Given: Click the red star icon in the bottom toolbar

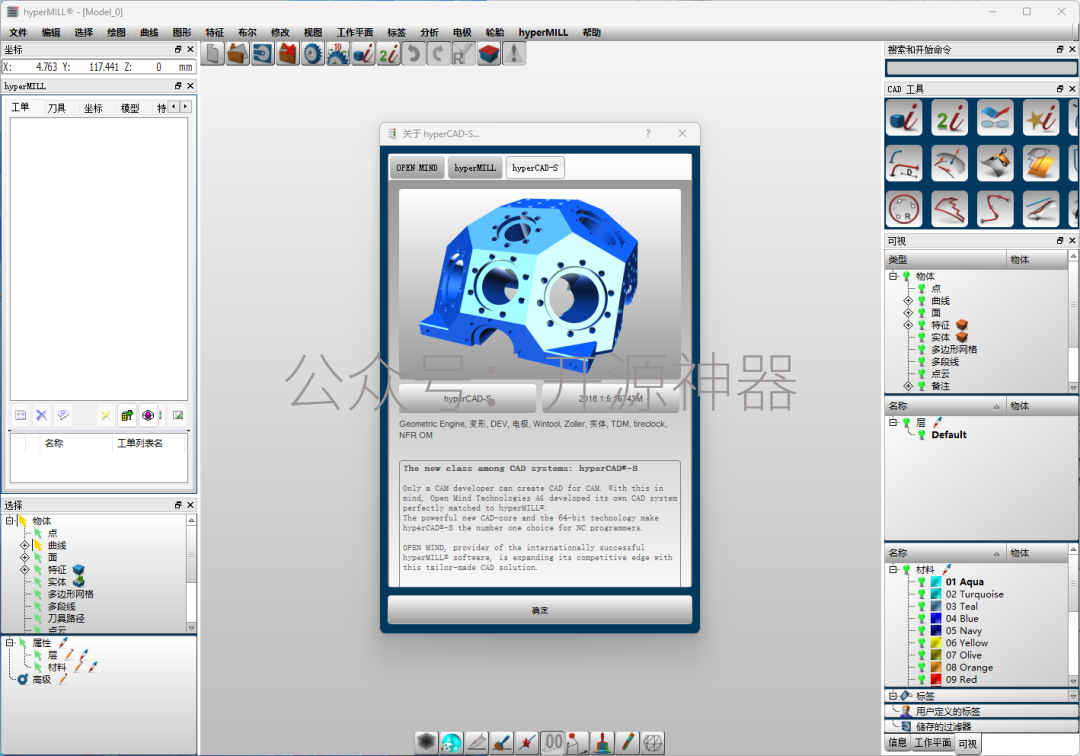Looking at the screenshot, I should 527,742.
